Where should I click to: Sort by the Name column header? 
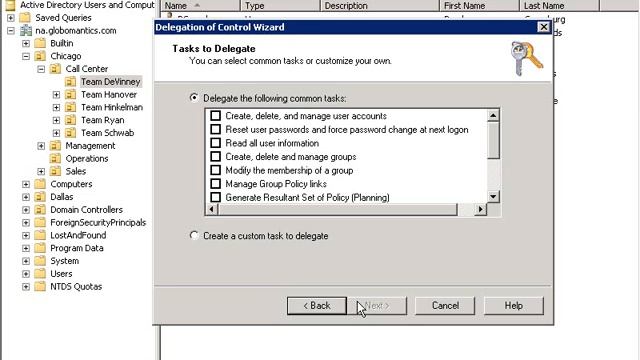(x=200, y=5)
